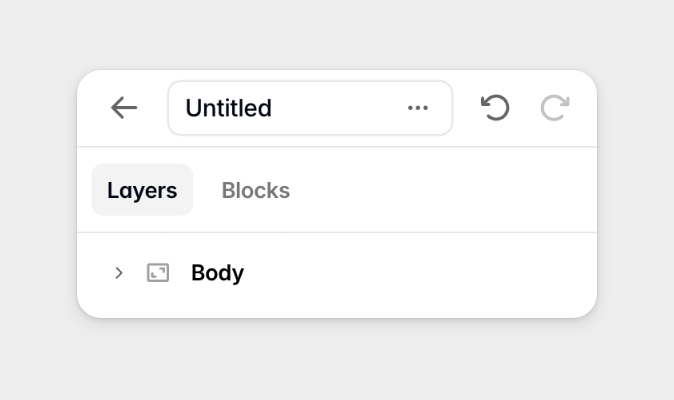This screenshot has height=400, width=674.
Task: Expand the Body layer chevron
Action: point(119,273)
